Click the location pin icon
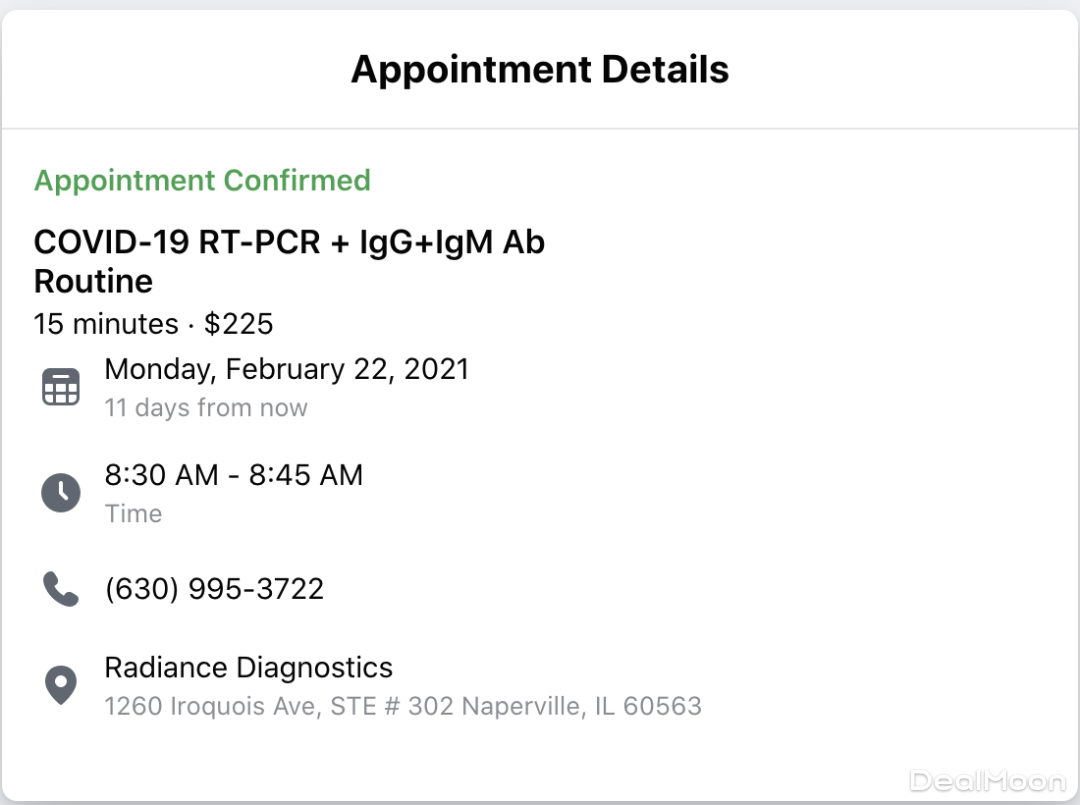The height and width of the screenshot is (805, 1080). pos(60,686)
